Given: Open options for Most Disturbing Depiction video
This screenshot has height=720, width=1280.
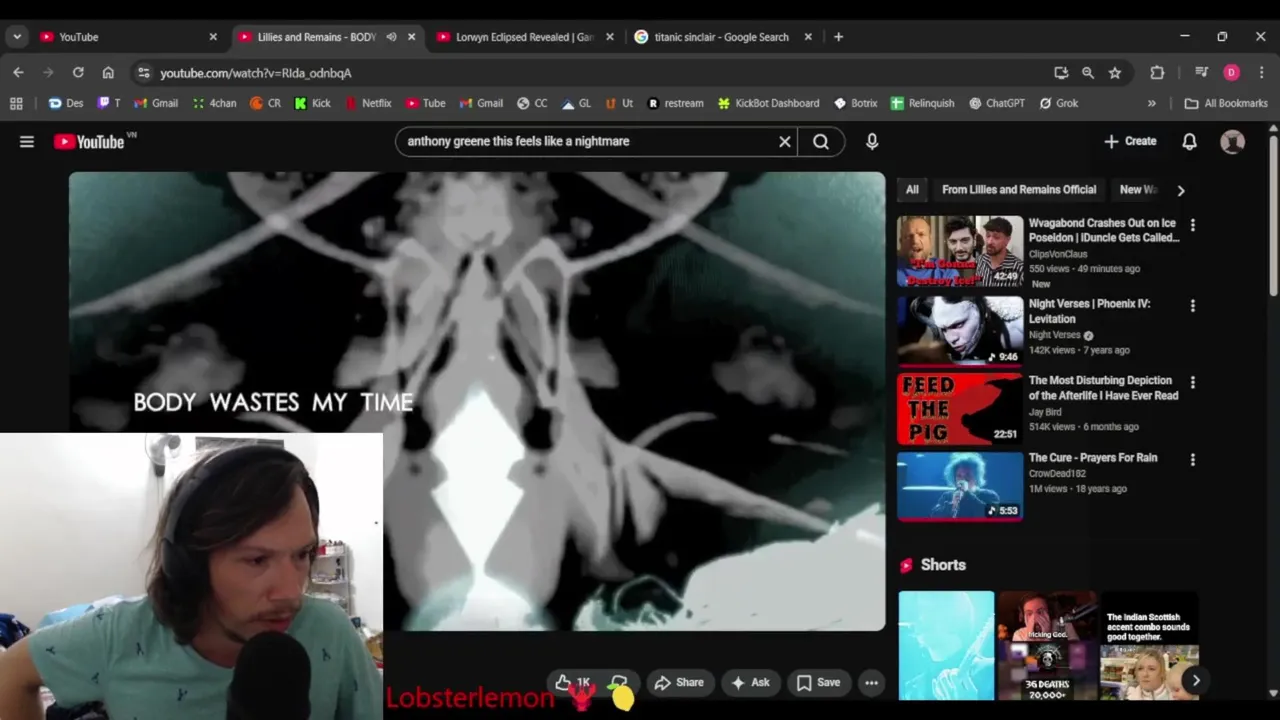Looking at the screenshot, I should pyautogui.click(x=1192, y=382).
